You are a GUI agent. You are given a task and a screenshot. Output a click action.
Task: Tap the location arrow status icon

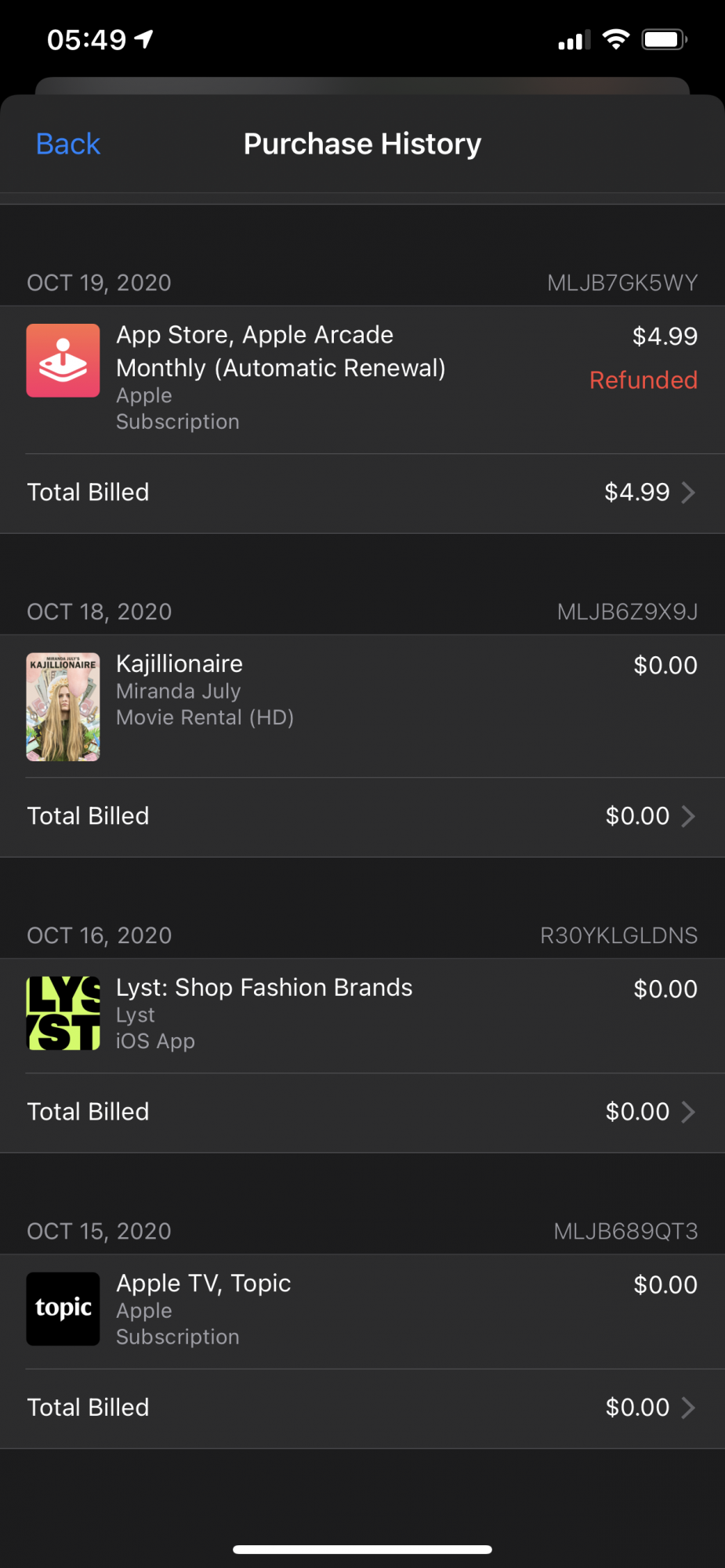point(144,39)
